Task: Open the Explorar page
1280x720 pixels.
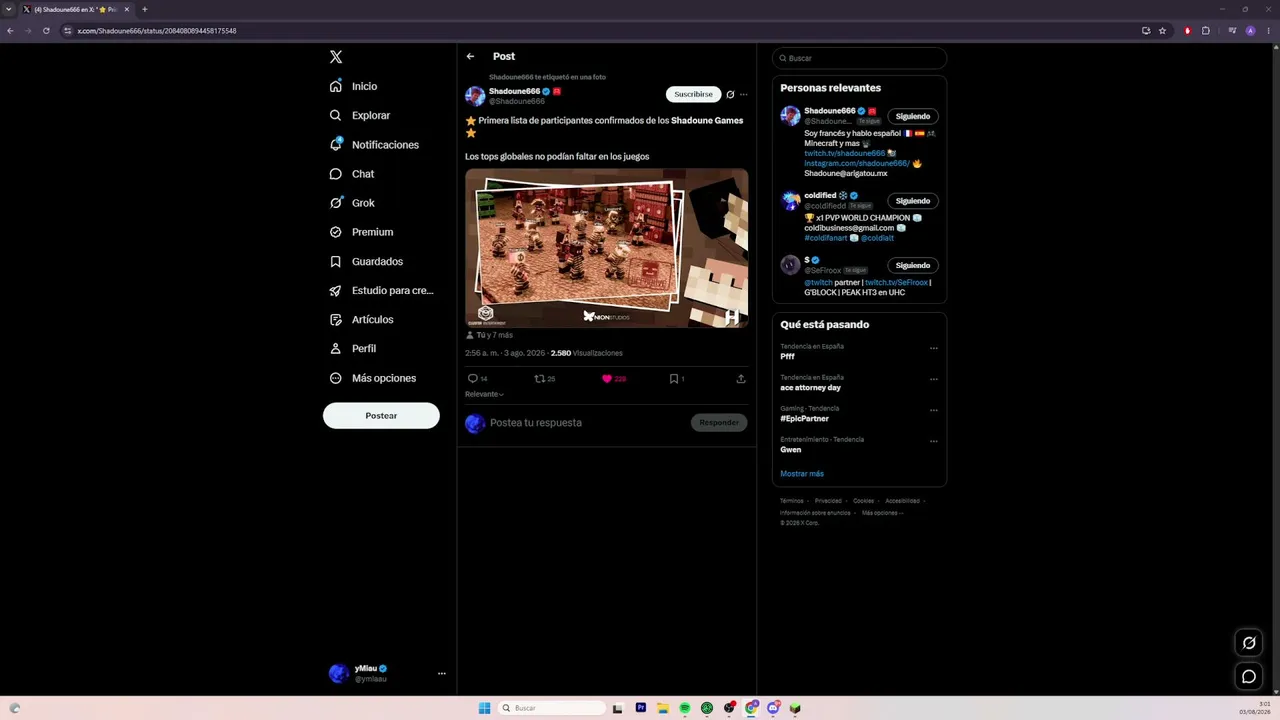Action: [x=360, y=115]
